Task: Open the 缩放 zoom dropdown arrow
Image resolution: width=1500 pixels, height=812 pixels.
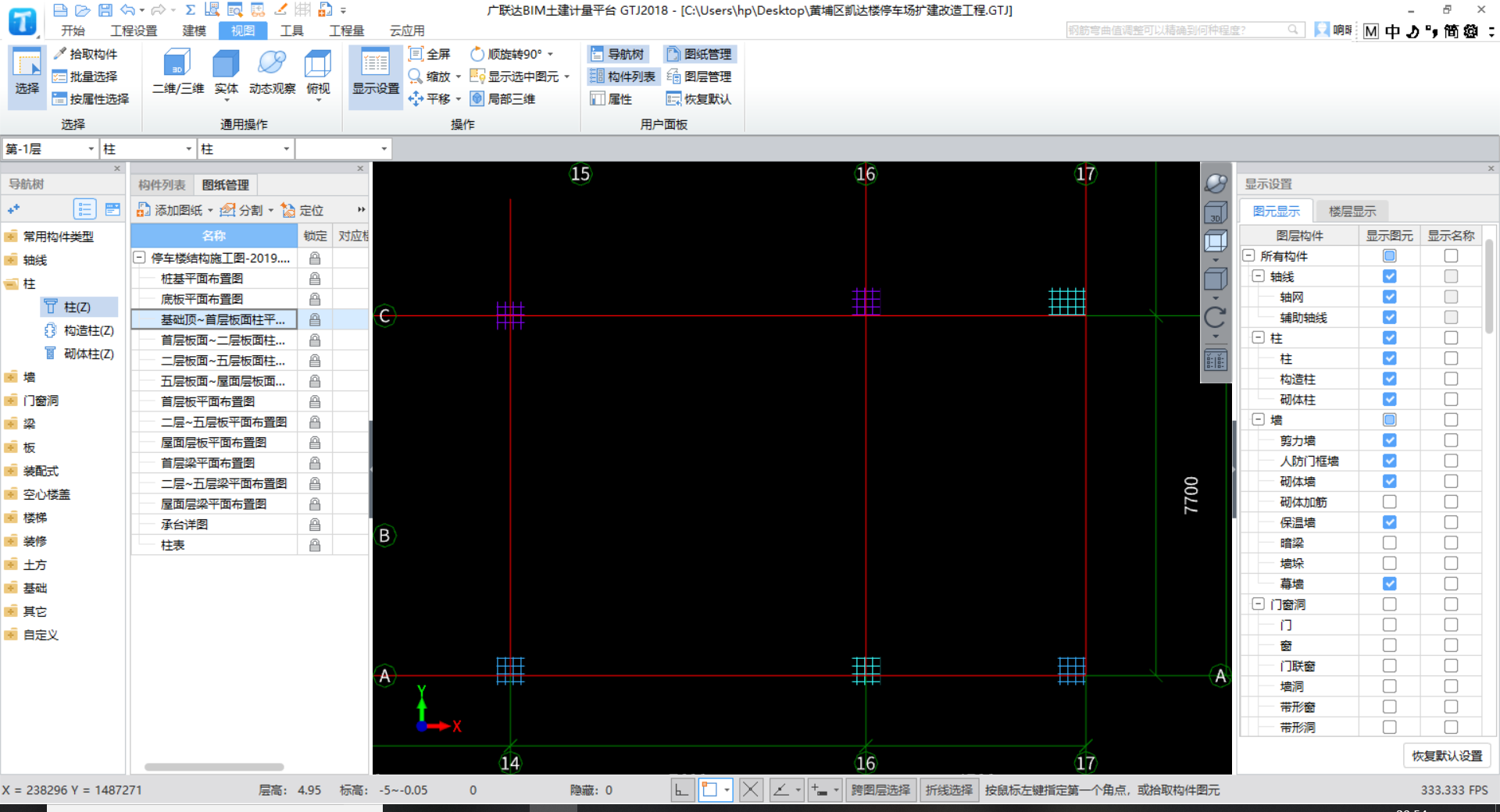Action: (x=459, y=77)
